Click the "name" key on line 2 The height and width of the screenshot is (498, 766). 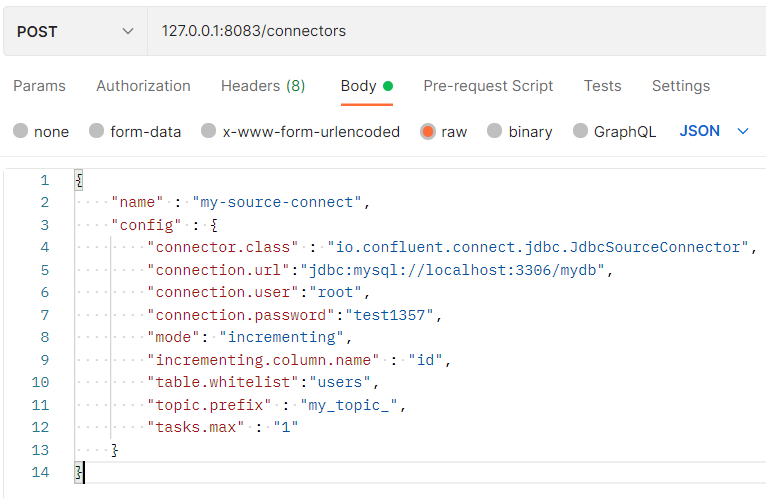137,202
